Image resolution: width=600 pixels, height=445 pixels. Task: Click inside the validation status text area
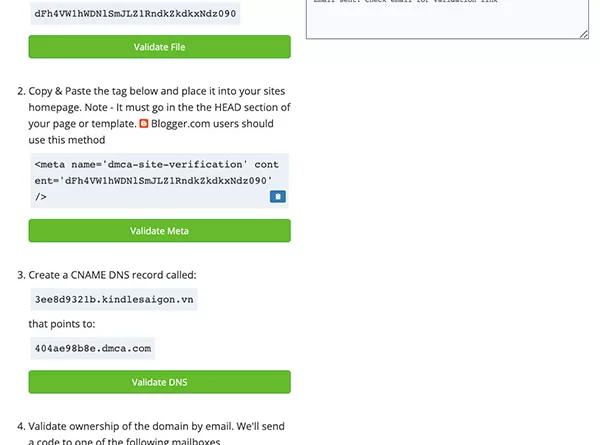[x=447, y=19]
